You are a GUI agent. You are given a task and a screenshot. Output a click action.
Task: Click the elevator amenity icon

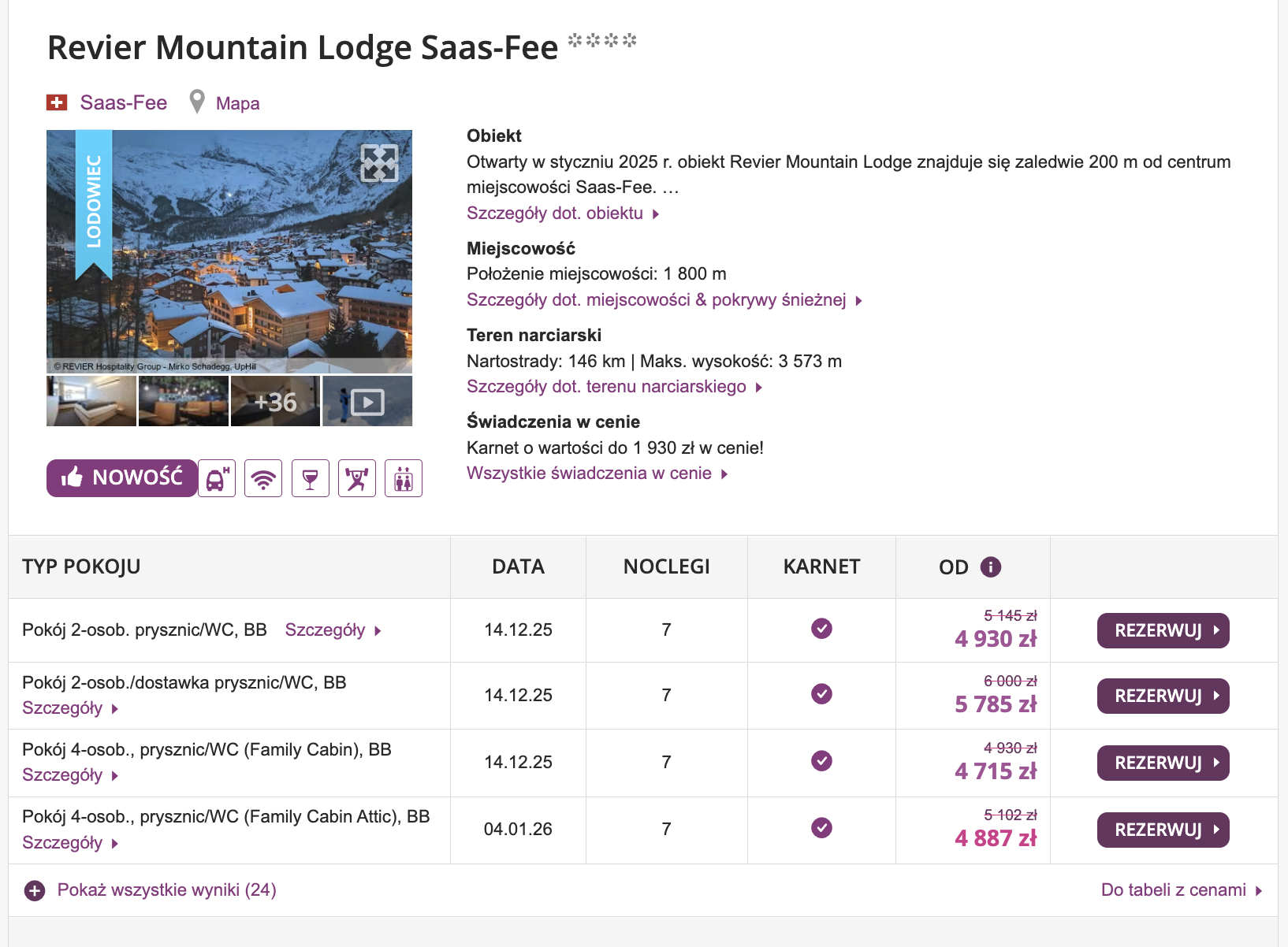click(x=404, y=478)
